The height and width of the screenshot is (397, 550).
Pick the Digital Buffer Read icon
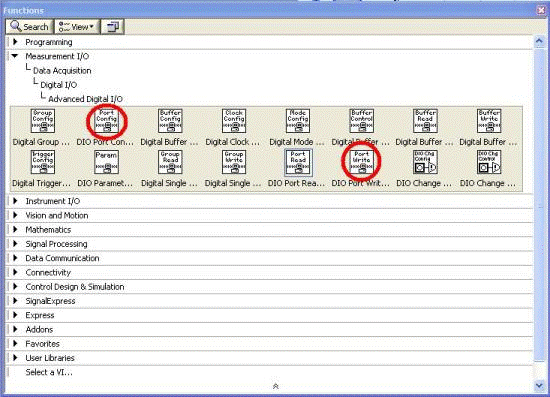pyautogui.click(x=425, y=121)
